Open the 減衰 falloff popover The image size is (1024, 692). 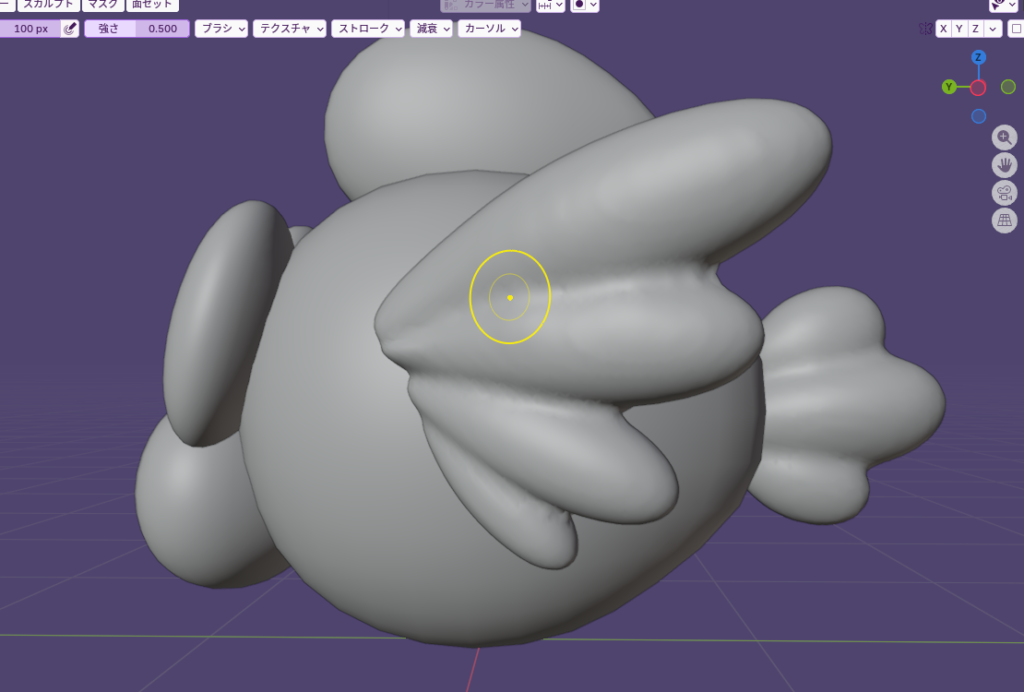coord(430,29)
